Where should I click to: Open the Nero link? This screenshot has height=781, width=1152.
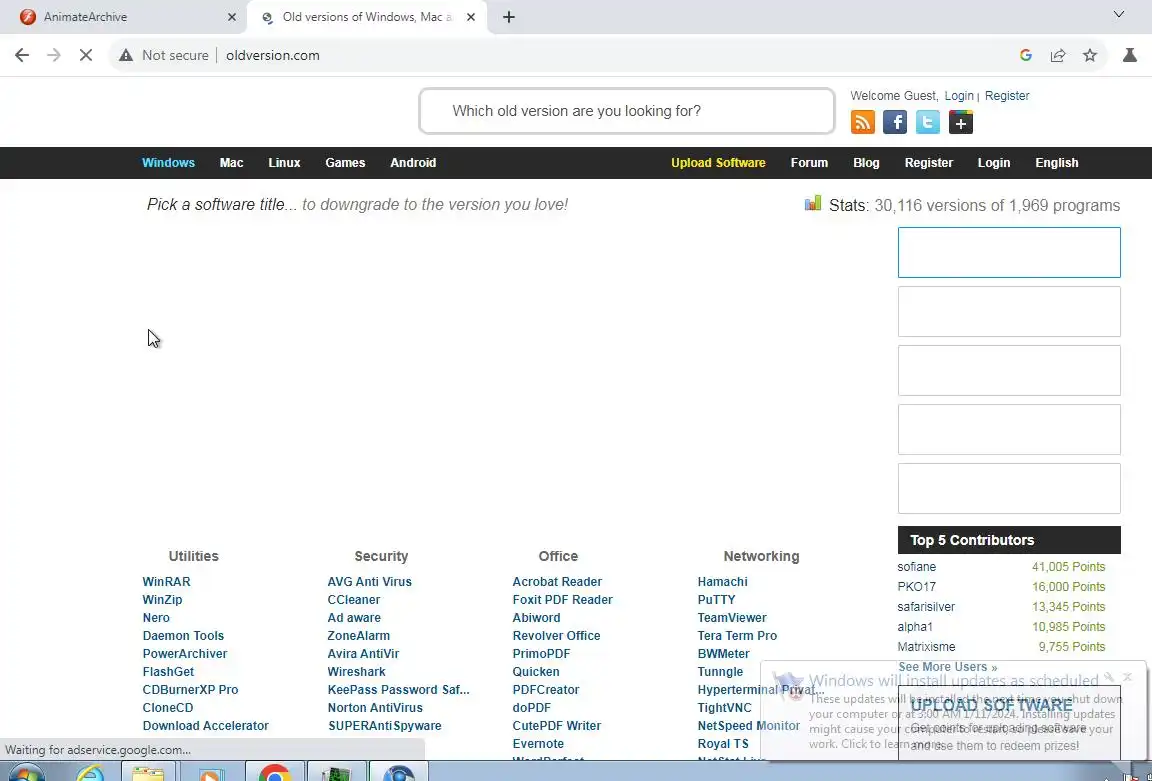156,618
